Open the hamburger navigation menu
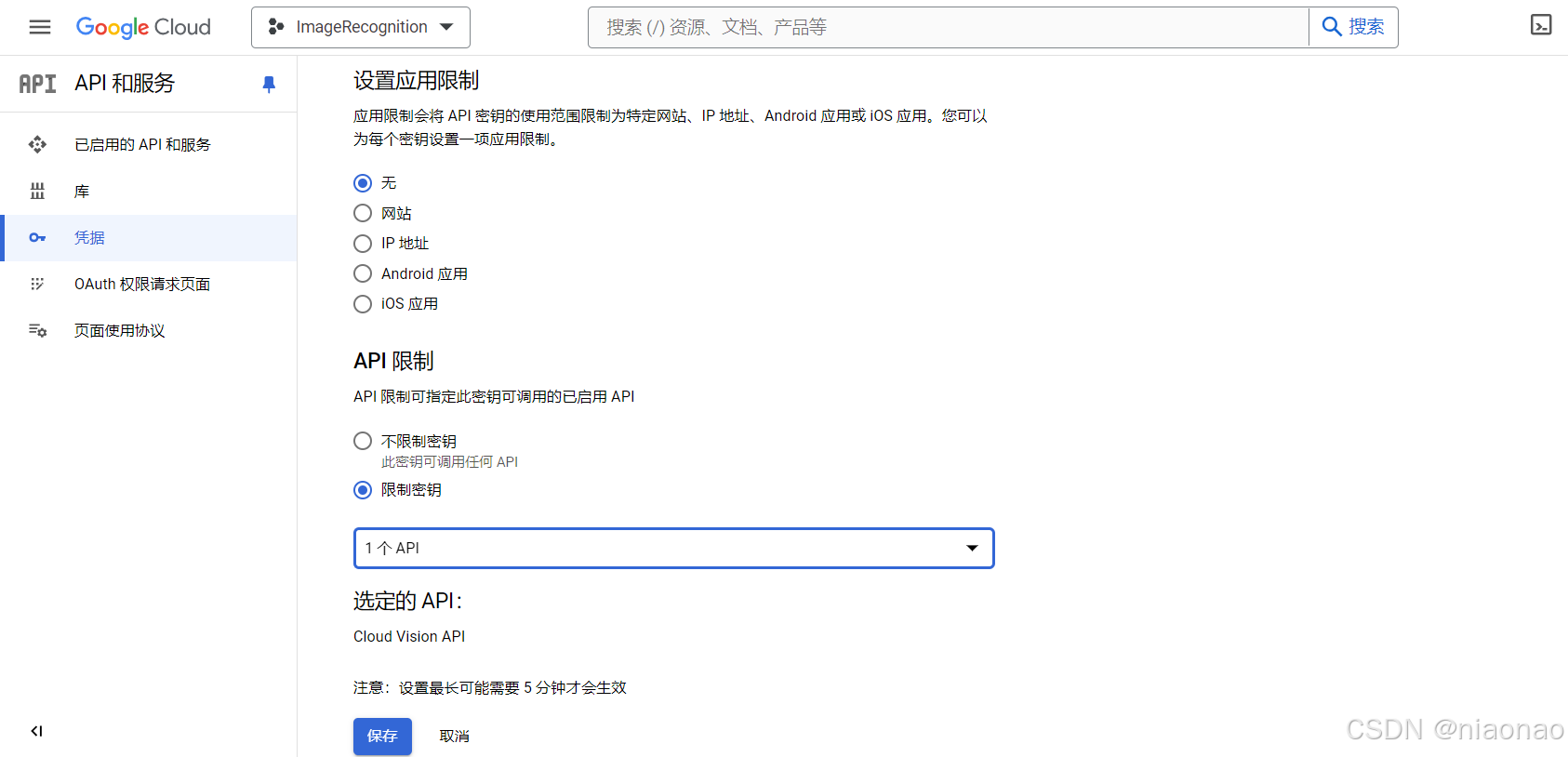 click(x=40, y=27)
